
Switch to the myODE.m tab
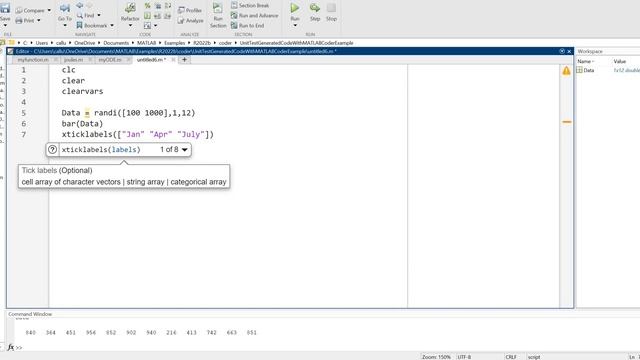click(110, 60)
